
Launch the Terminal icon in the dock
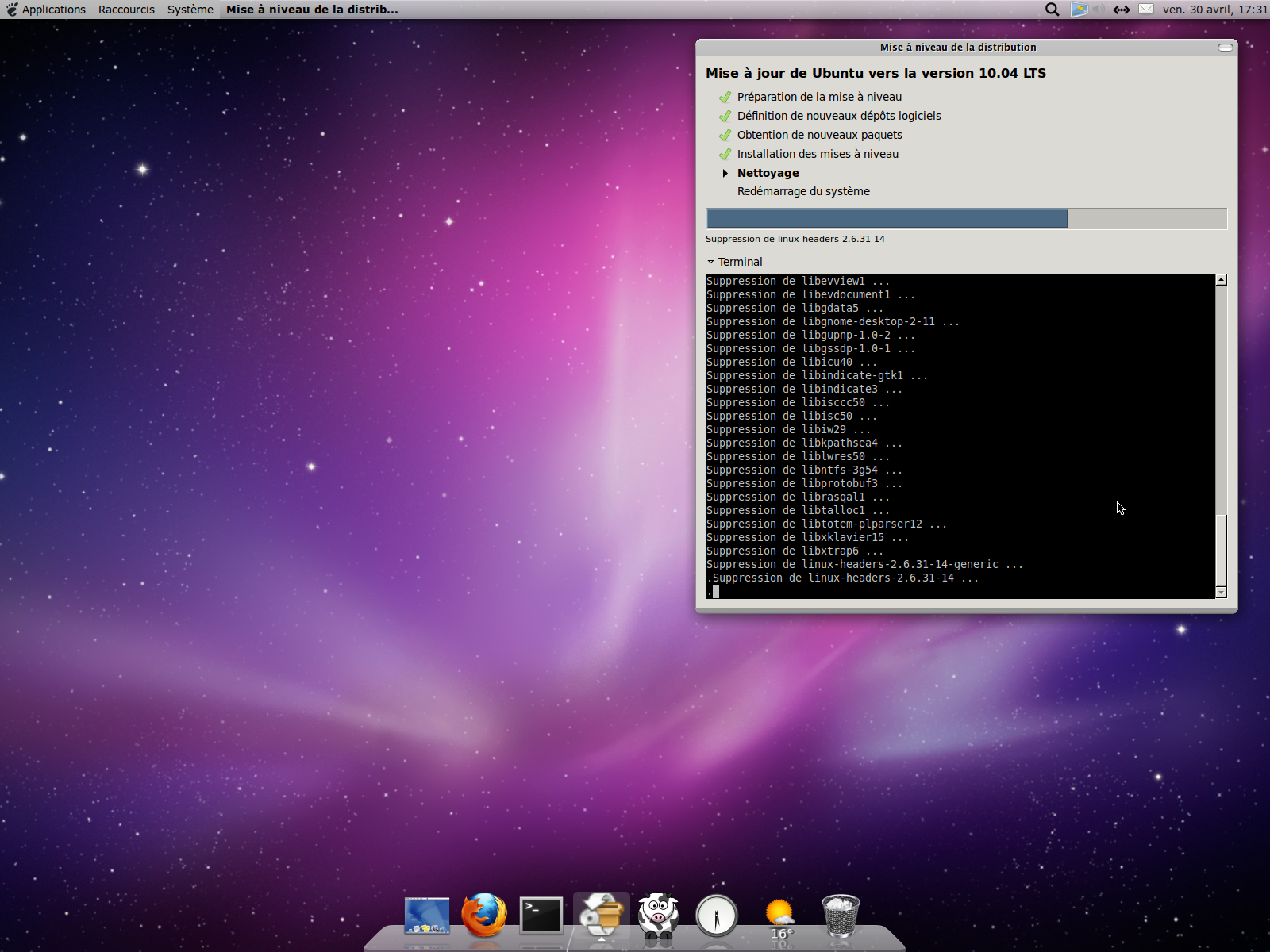tap(541, 916)
